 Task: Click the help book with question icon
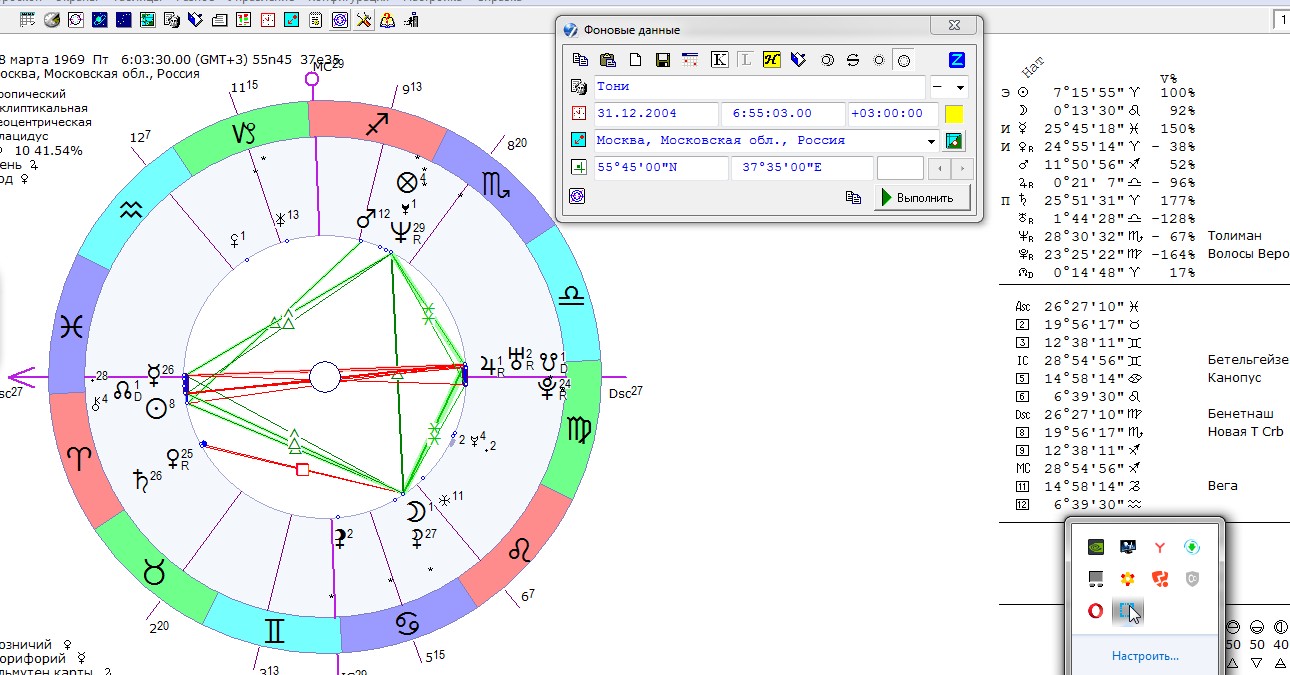[387, 19]
